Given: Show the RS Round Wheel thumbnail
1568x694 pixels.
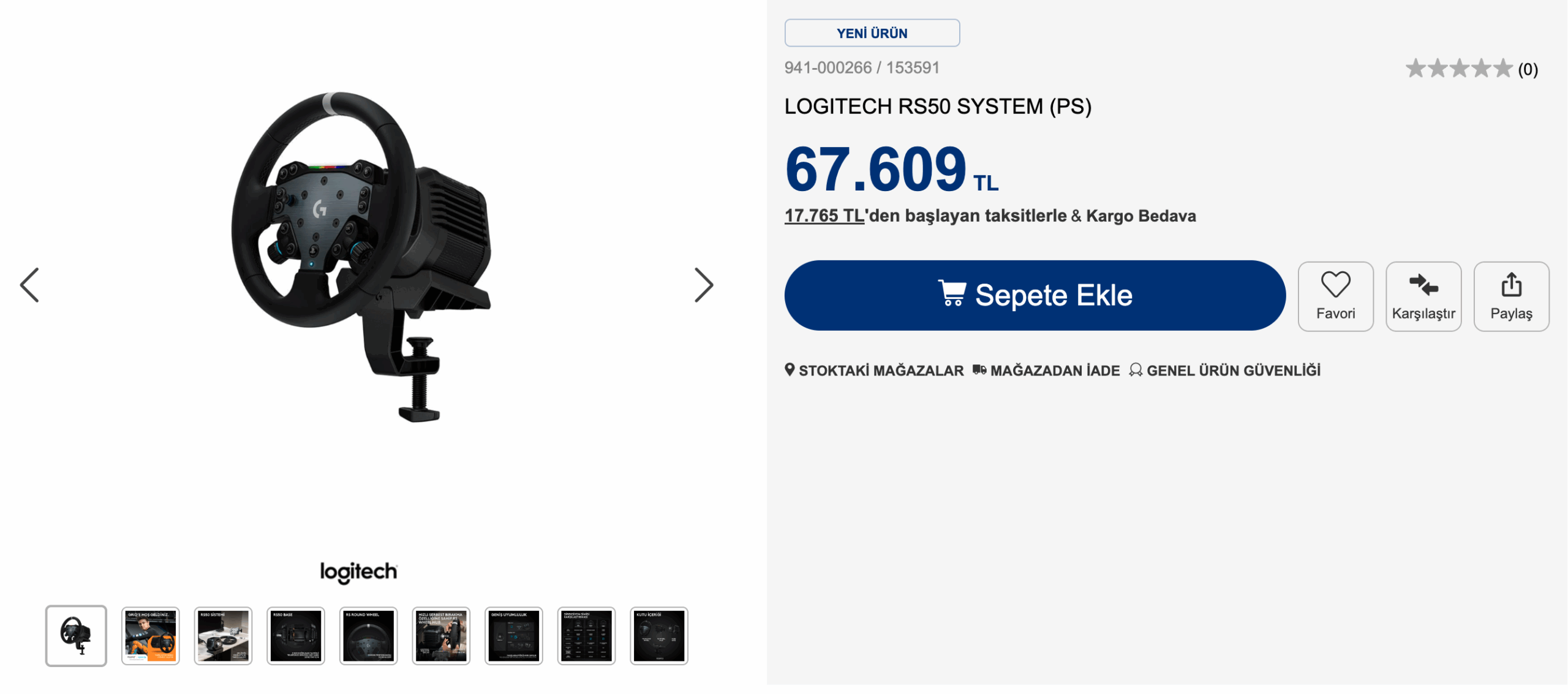Looking at the screenshot, I should point(368,636).
